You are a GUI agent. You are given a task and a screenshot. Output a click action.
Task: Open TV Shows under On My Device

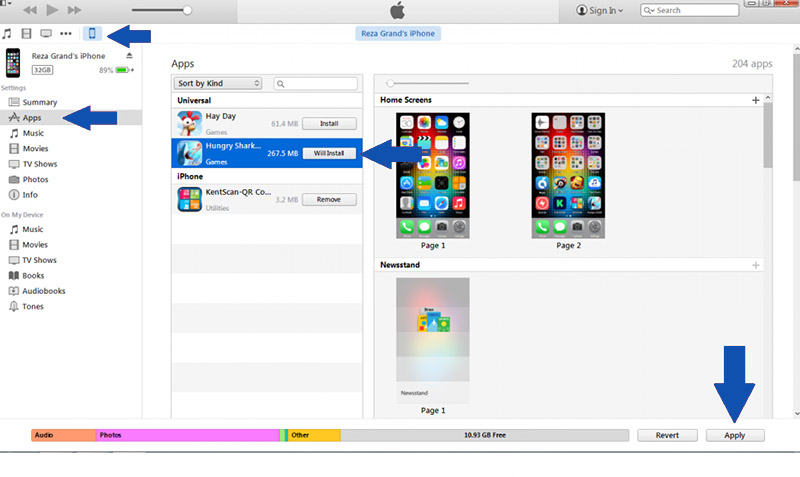tap(39, 260)
